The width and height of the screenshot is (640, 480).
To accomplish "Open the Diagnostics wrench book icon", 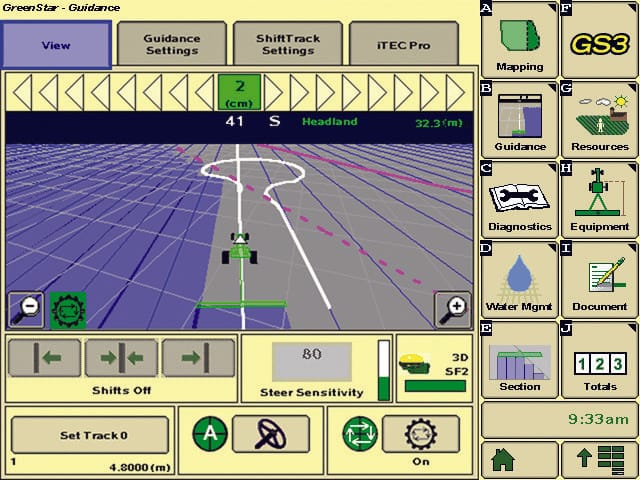I will coord(519,198).
